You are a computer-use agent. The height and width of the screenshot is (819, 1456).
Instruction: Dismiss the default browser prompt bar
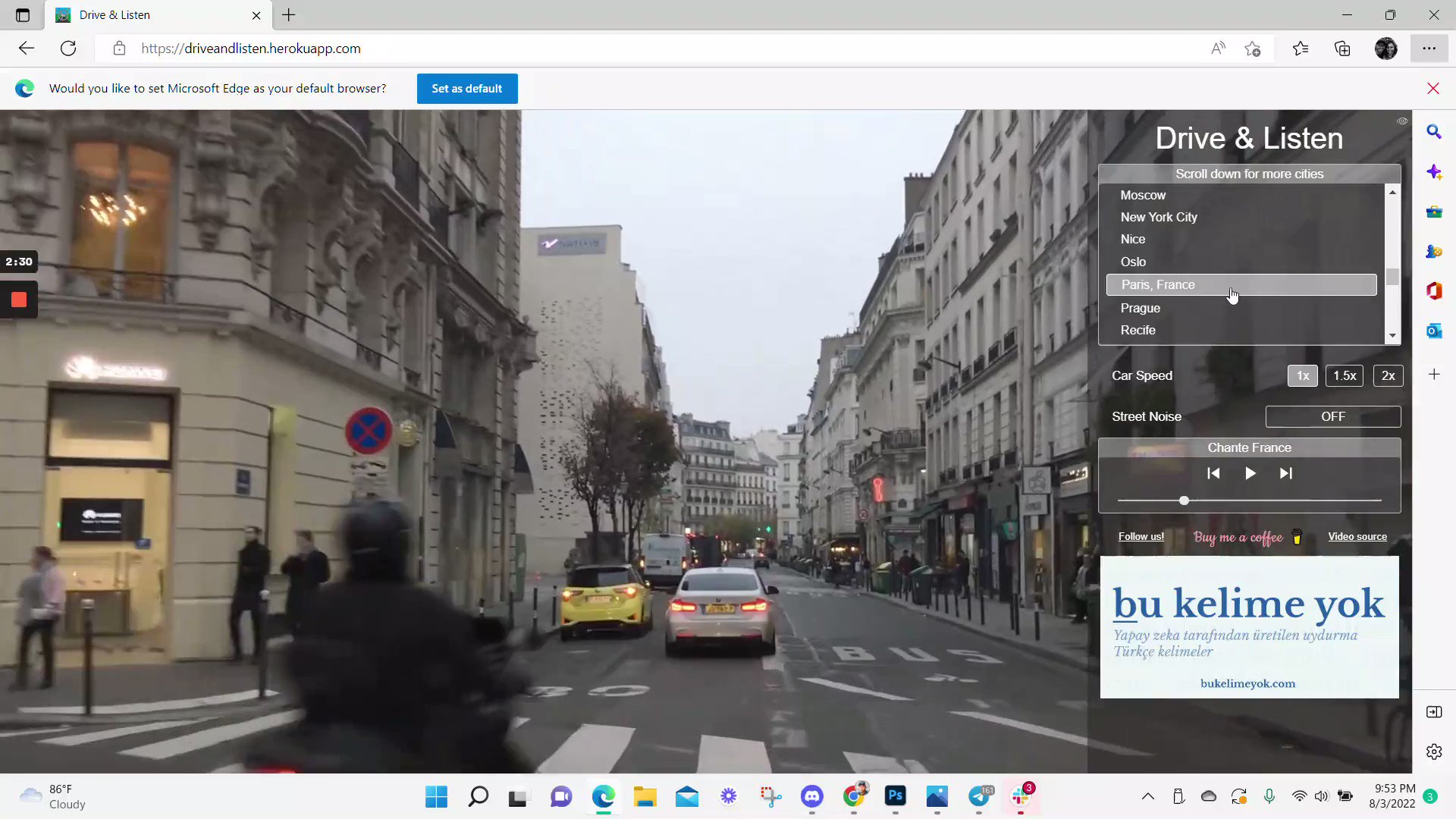click(1433, 89)
